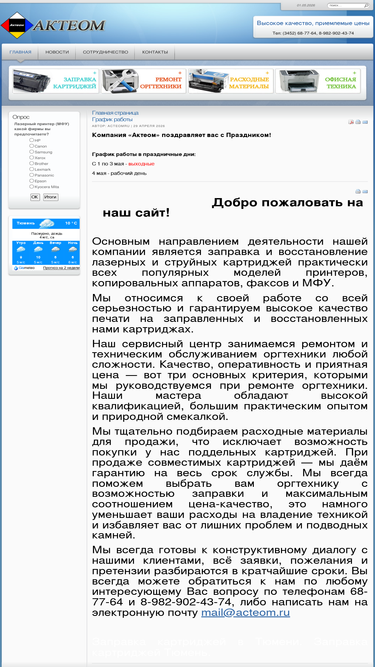Select HP in the poll

click(31, 140)
